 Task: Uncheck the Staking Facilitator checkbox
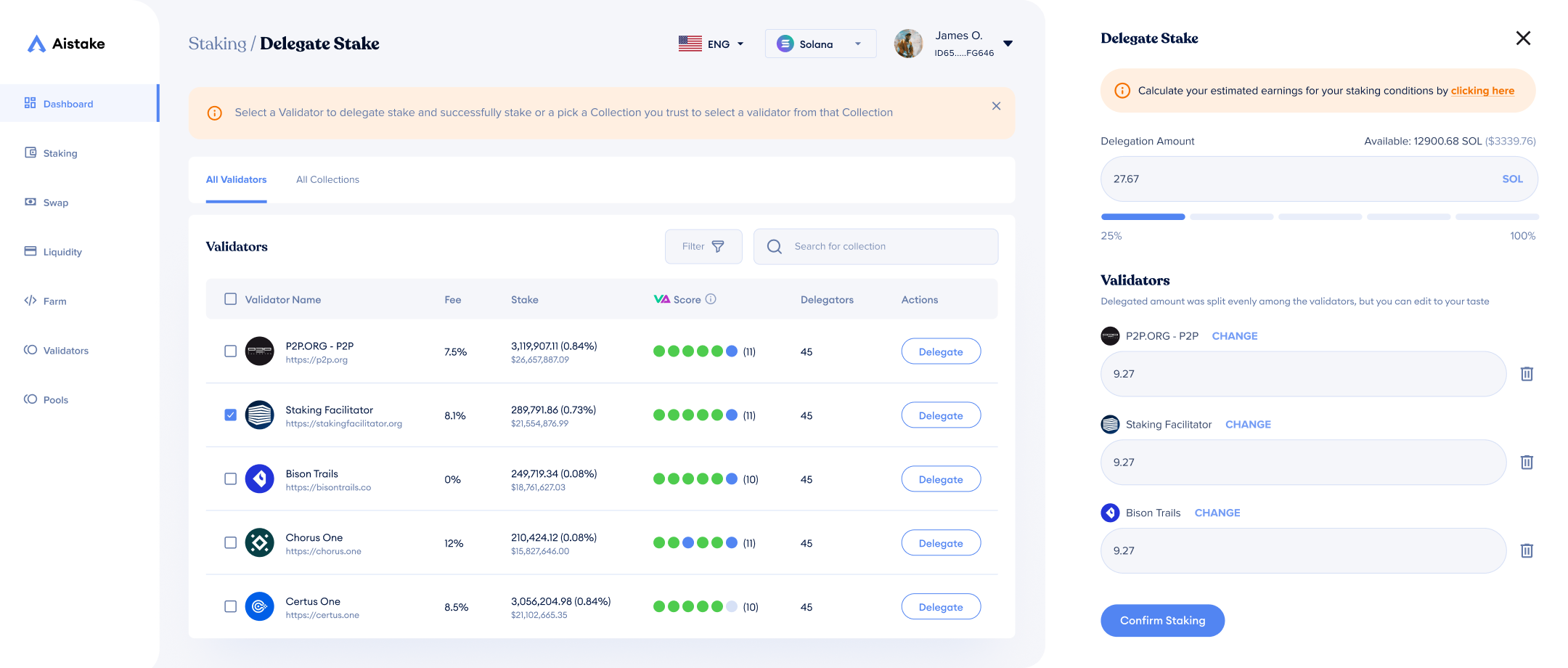pos(230,415)
